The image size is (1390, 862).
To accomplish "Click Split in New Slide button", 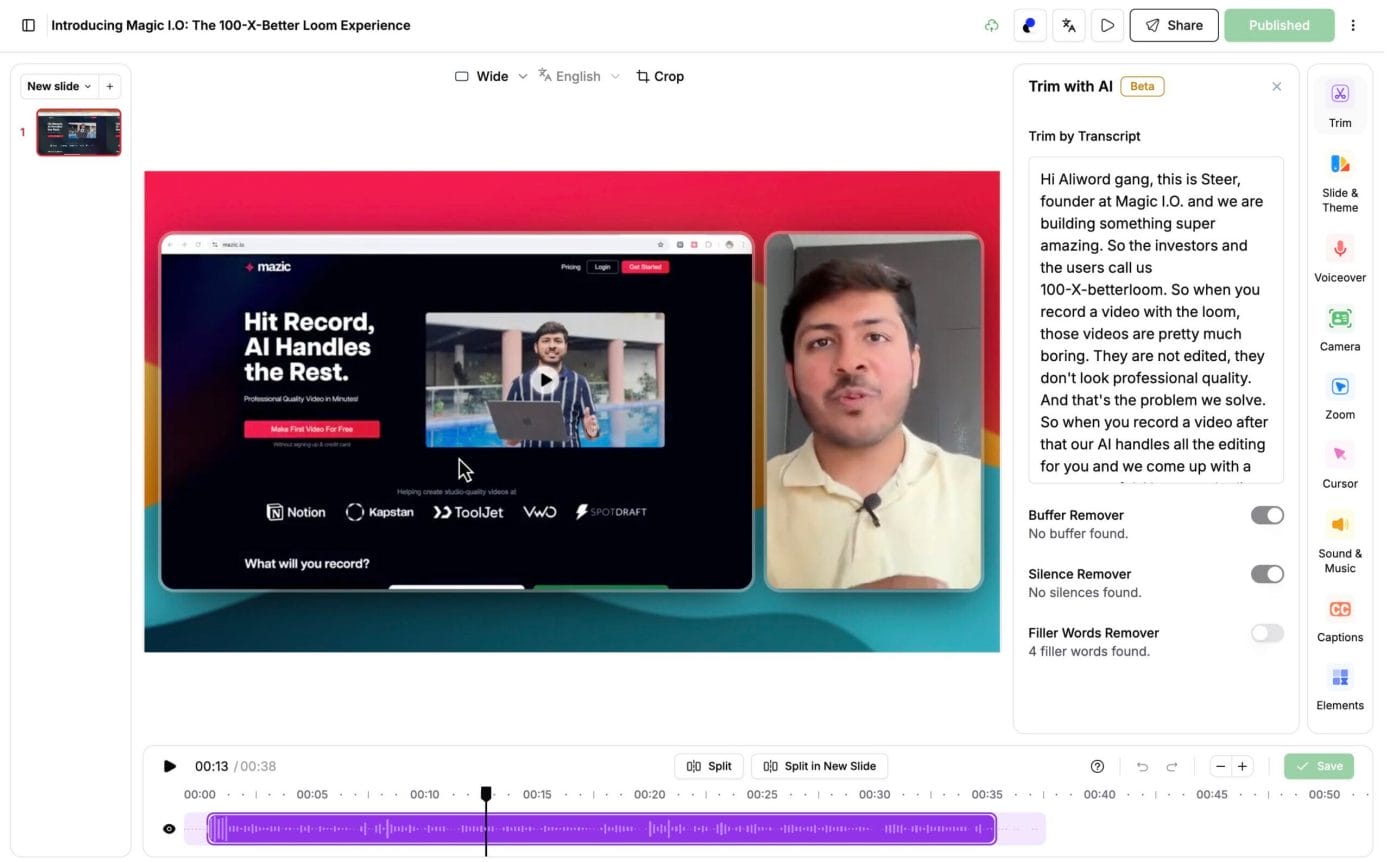I will pos(819,766).
